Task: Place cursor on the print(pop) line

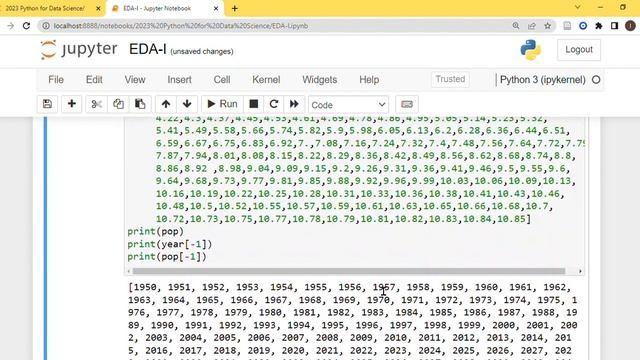Action: (x=156, y=231)
